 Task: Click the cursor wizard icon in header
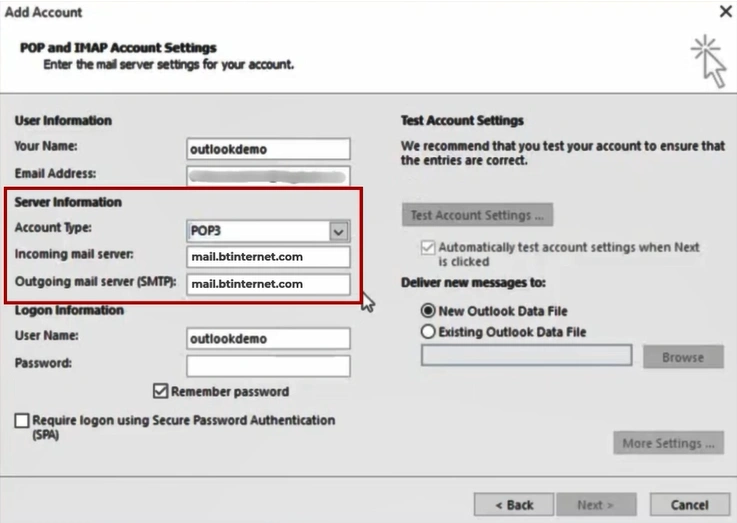[x=709, y=61]
